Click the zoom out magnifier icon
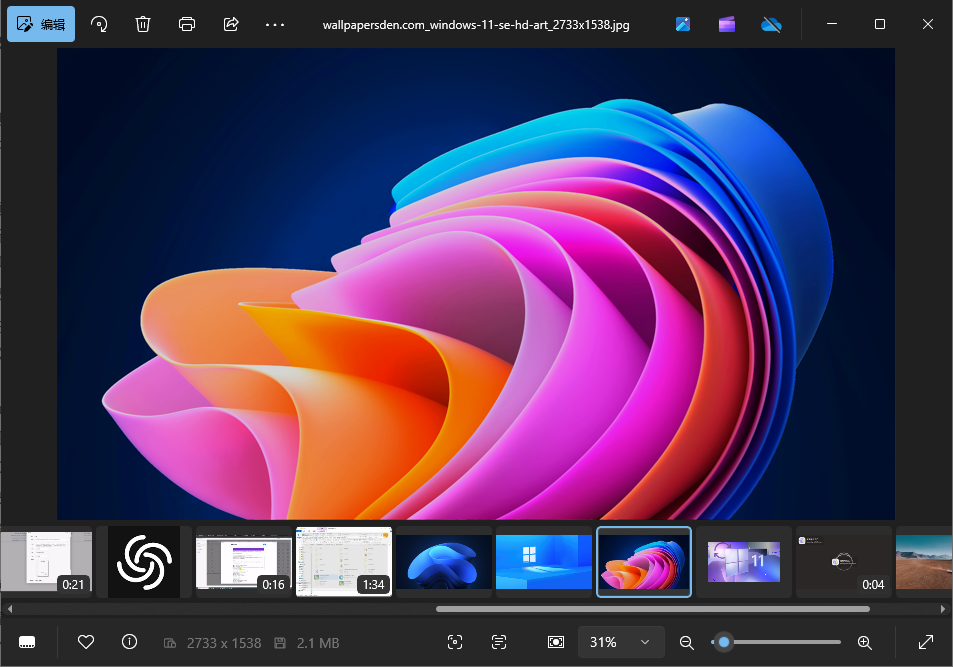 point(687,642)
